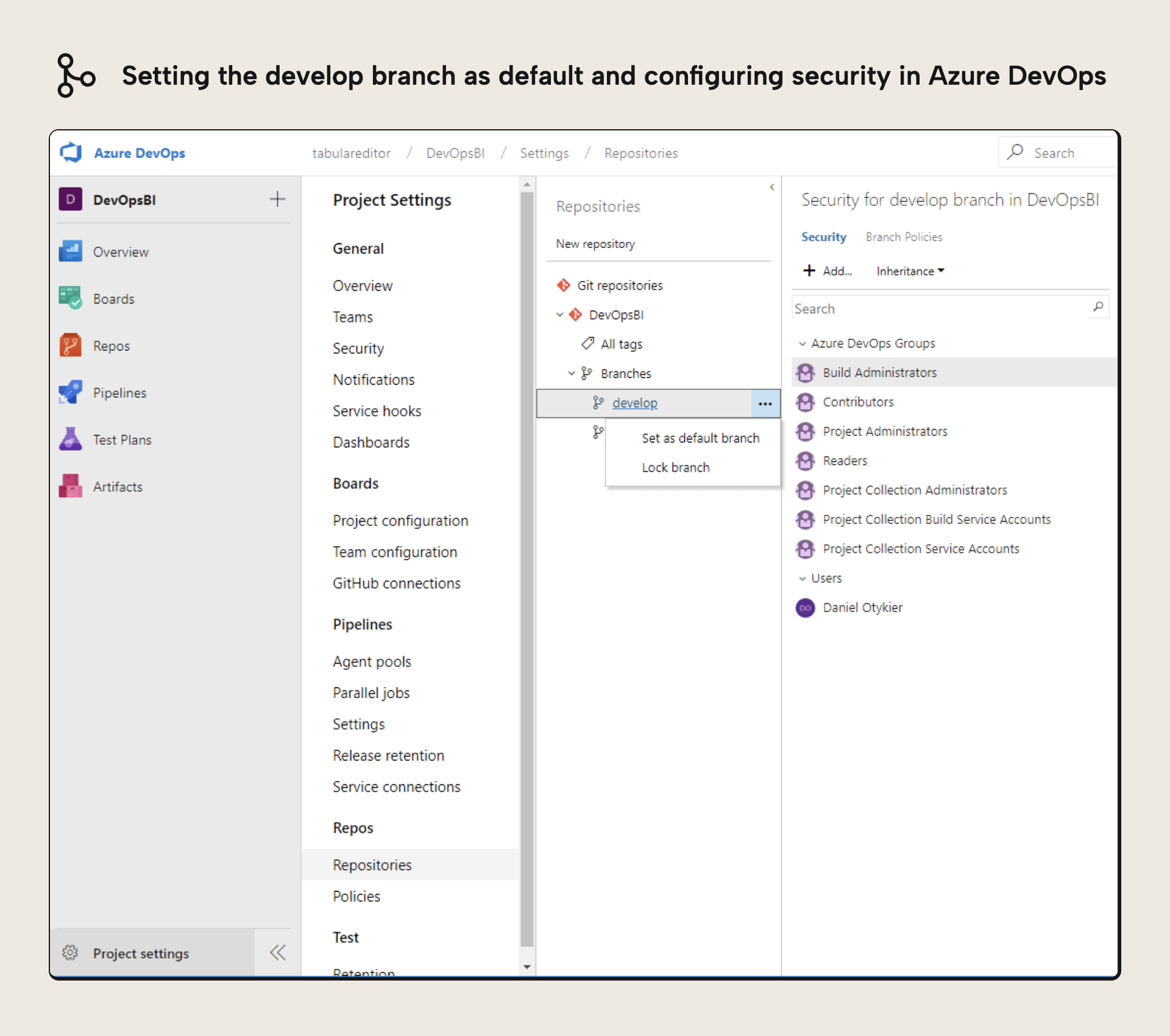This screenshot has width=1170, height=1036.
Task: Open Service hooks settings
Action: (x=377, y=411)
